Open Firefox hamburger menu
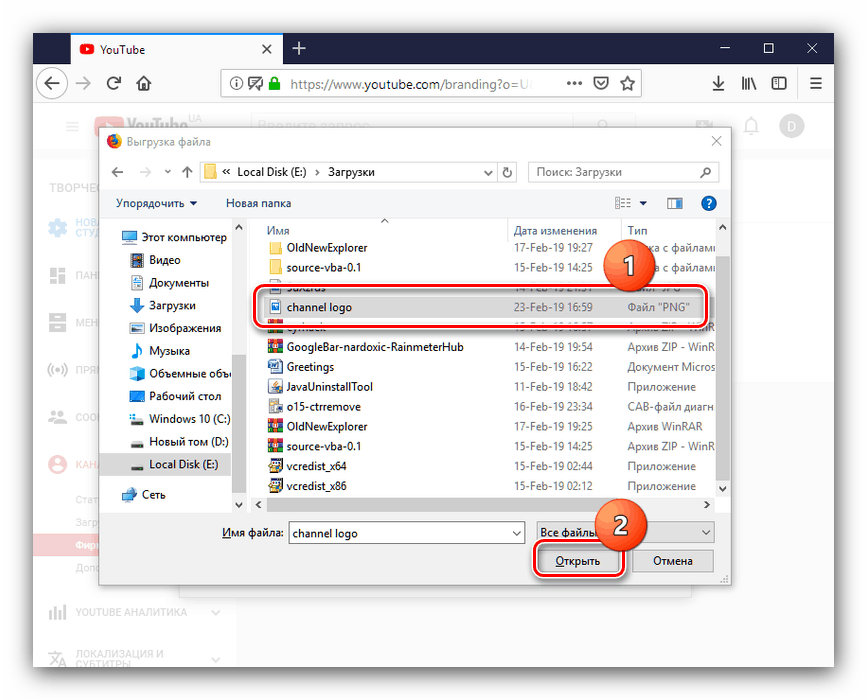This screenshot has width=867, height=700. pos(816,83)
